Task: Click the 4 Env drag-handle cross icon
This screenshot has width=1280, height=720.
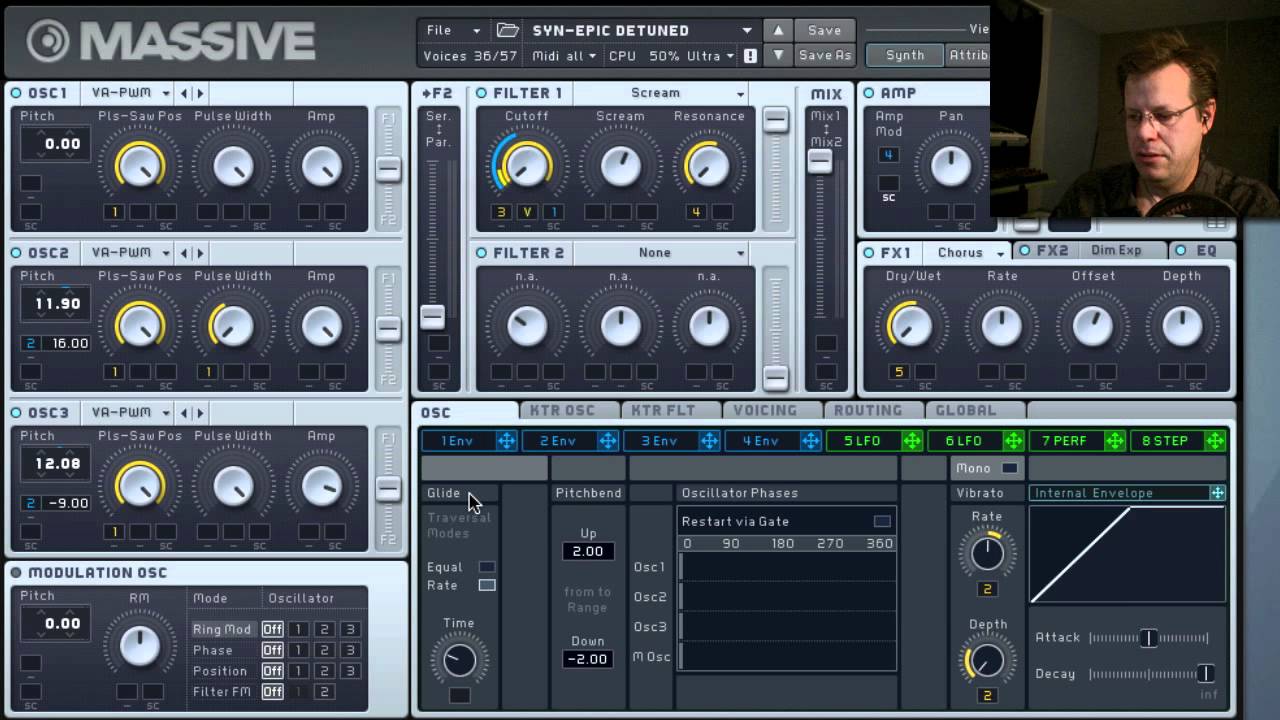Action: pos(811,441)
